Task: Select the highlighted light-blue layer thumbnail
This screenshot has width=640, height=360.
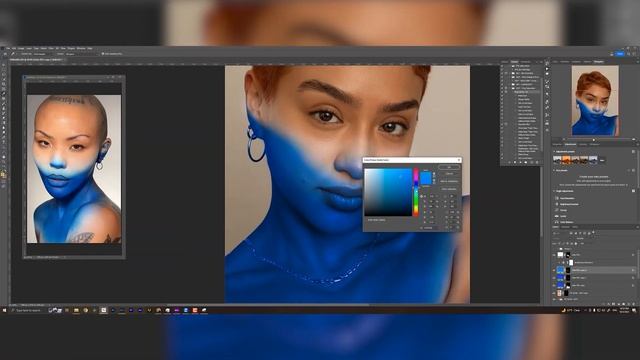Action: (560, 270)
